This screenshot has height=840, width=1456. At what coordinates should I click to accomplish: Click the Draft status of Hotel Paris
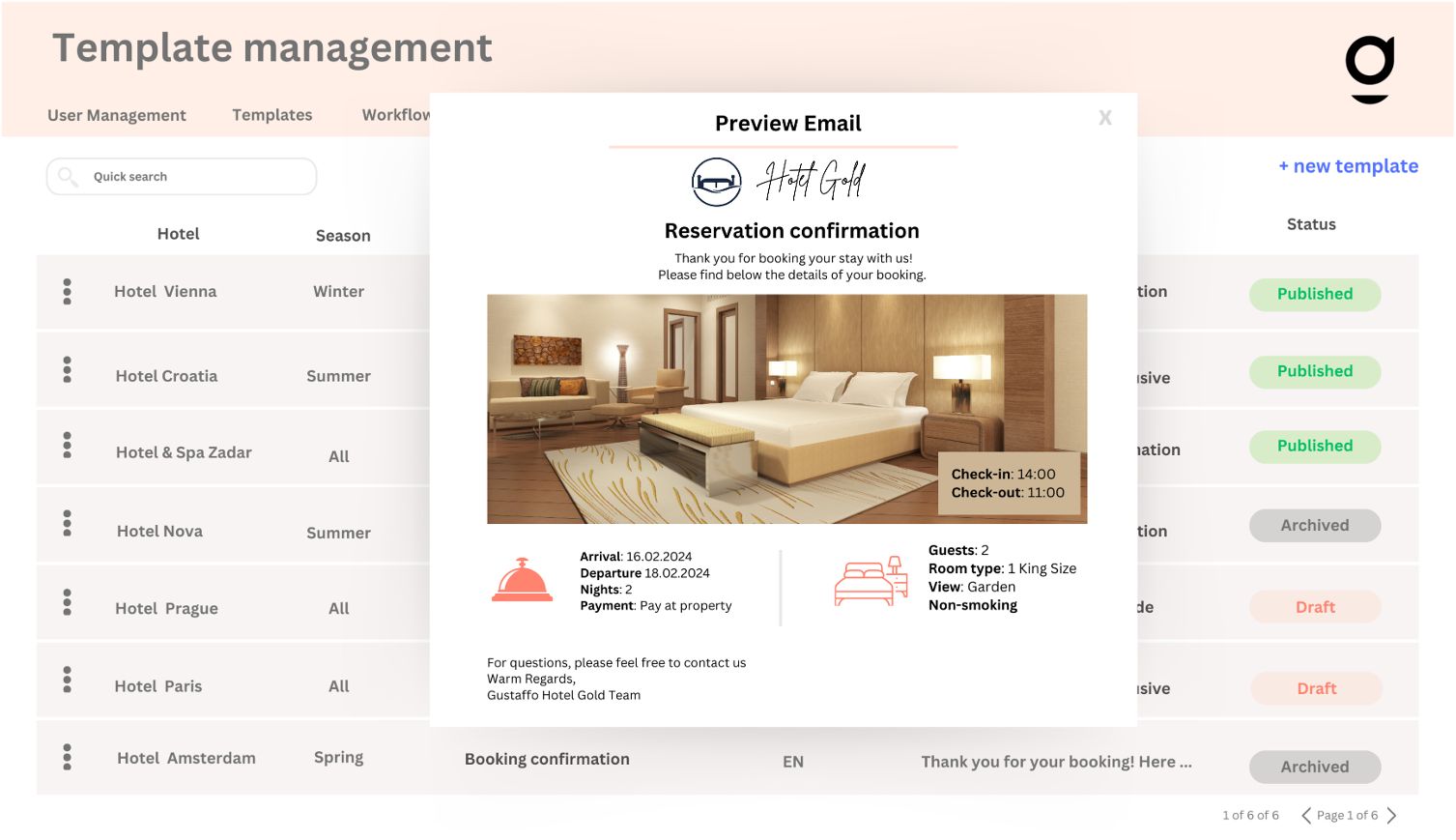[1317, 688]
